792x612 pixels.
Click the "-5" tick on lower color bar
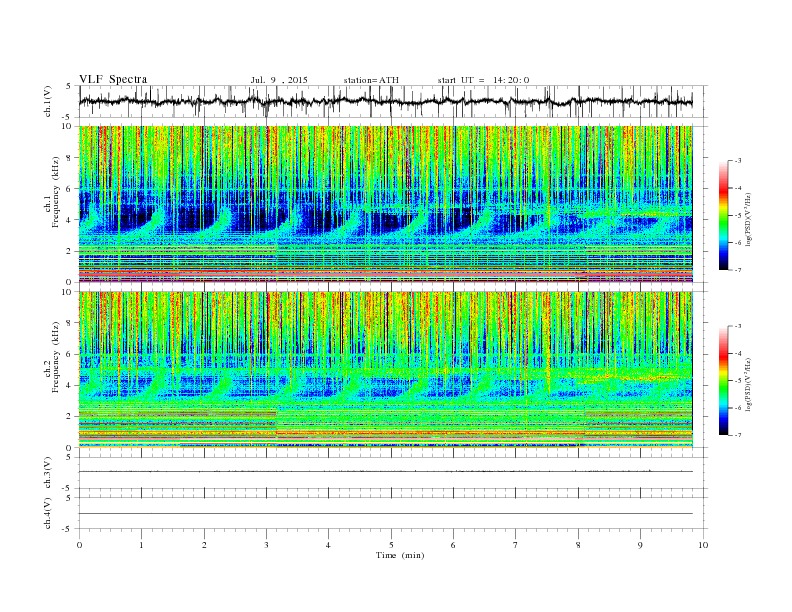coord(738,381)
